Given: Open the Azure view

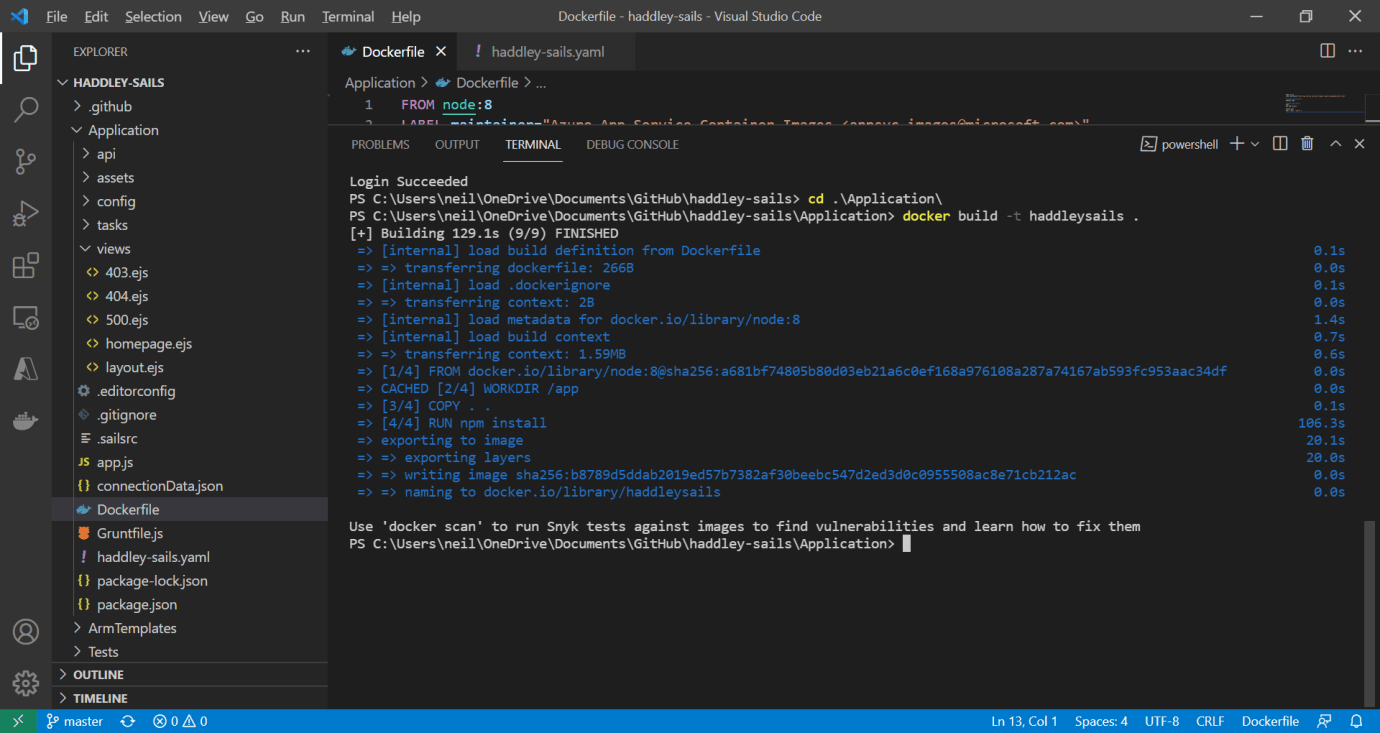Looking at the screenshot, I should pos(26,369).
